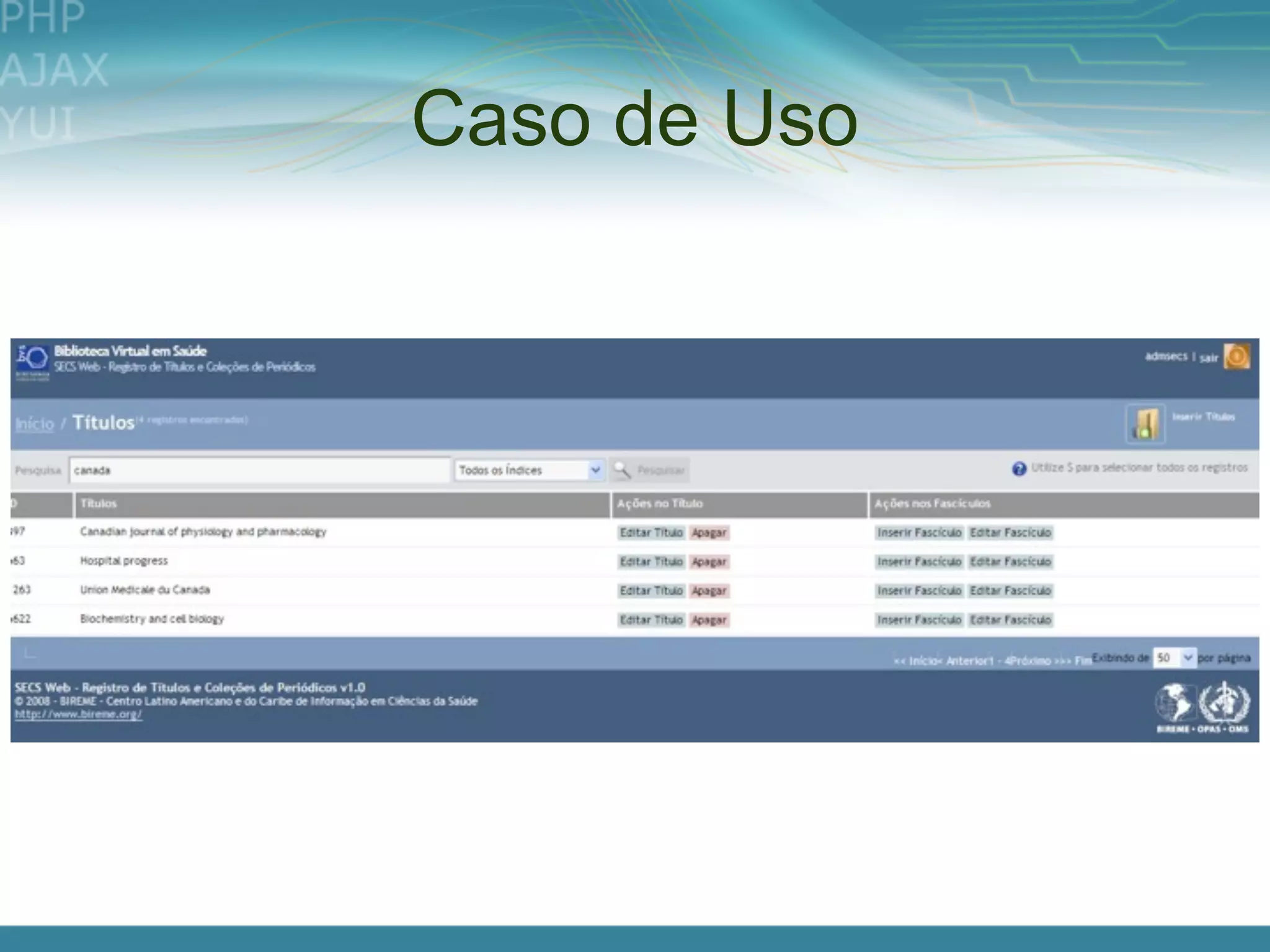Click Apagar for Union Medicale du Canada
The width and height of the screenshot is (1270, 952).
(x=709, y=591)
